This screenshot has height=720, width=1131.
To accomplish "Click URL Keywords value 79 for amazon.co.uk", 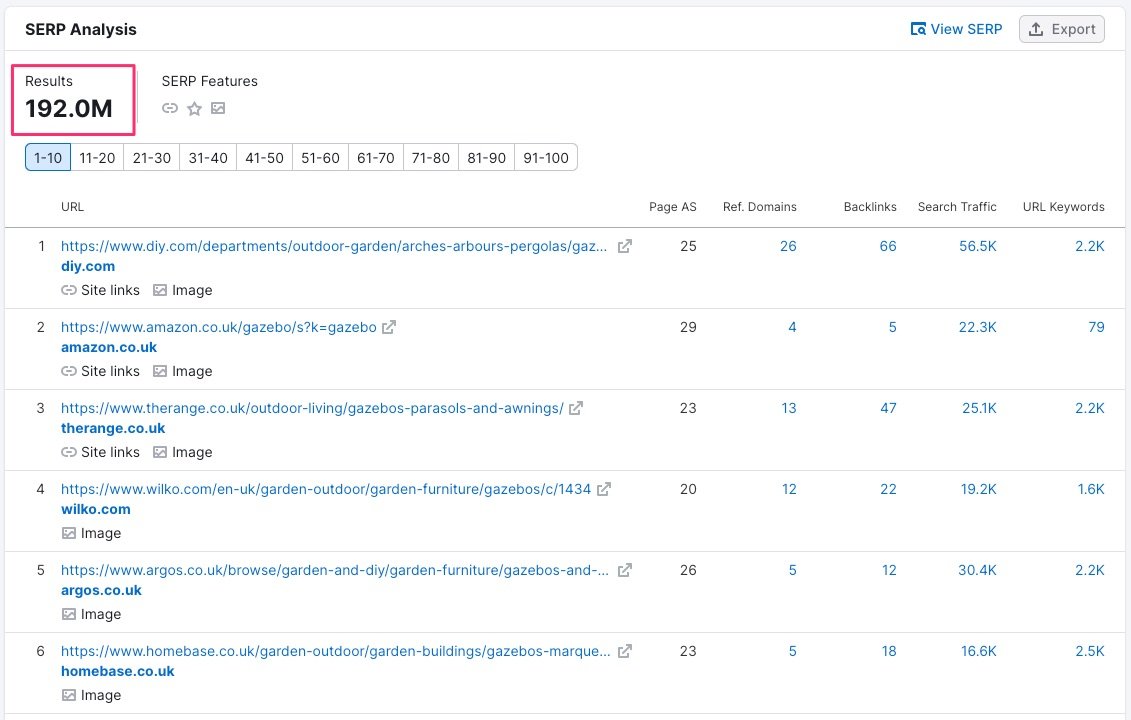I will click(1096, 327).
